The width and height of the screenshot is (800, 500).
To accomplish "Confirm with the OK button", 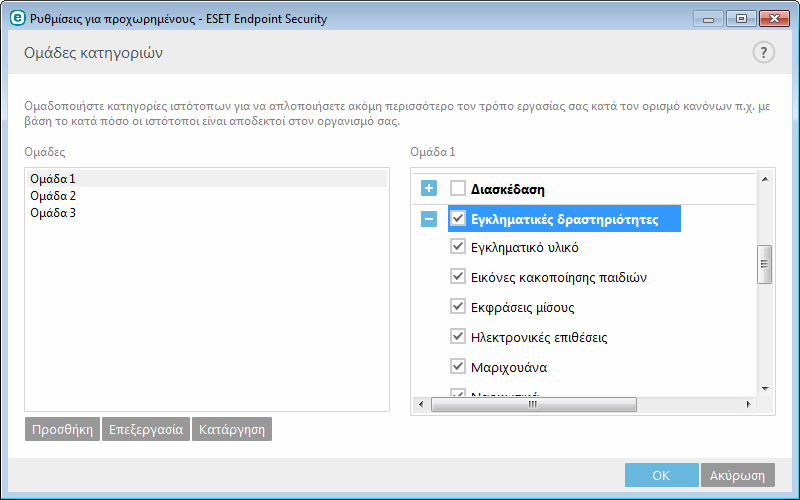I will pos(661,475).
